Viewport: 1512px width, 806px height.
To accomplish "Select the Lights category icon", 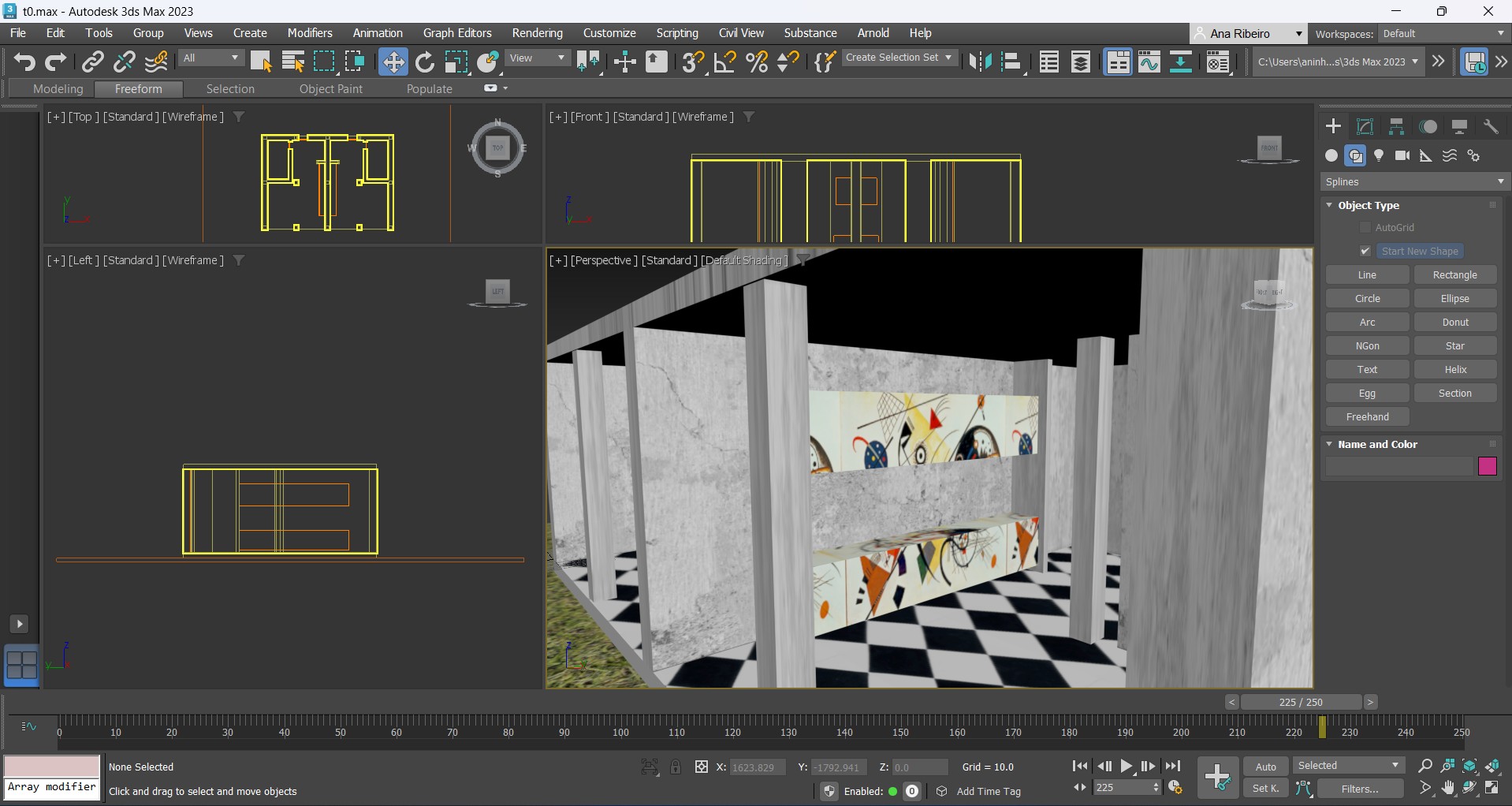I will tap(1379, 155).
